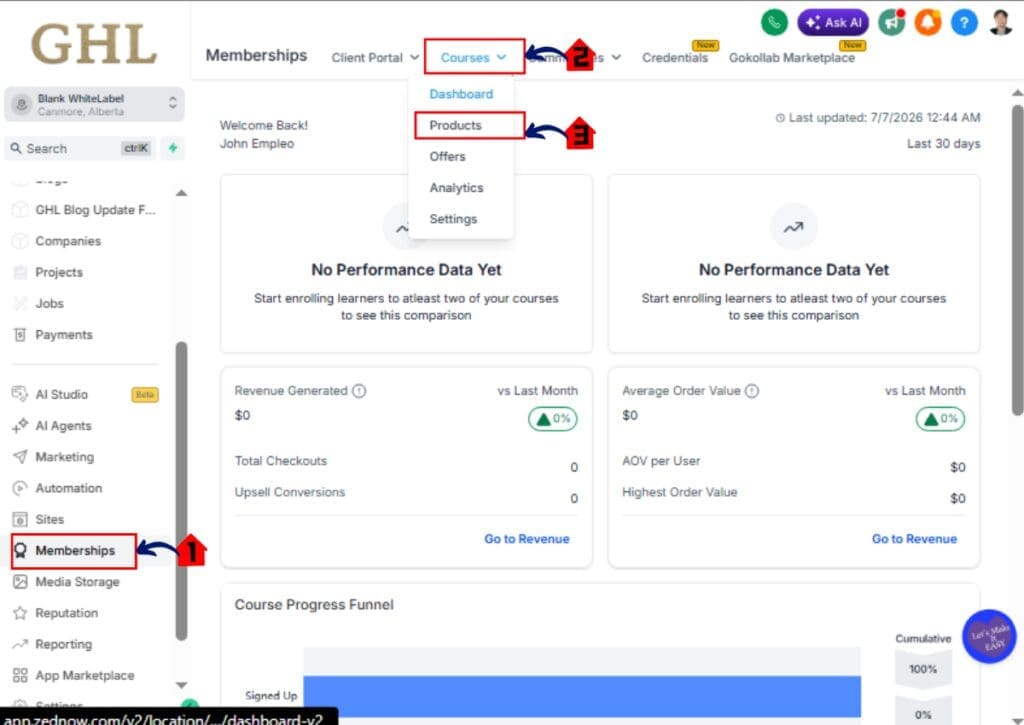This screenshot has height=725, width=1024.
Task: Click the Reporting trend icon
Action: pos(20,645)
